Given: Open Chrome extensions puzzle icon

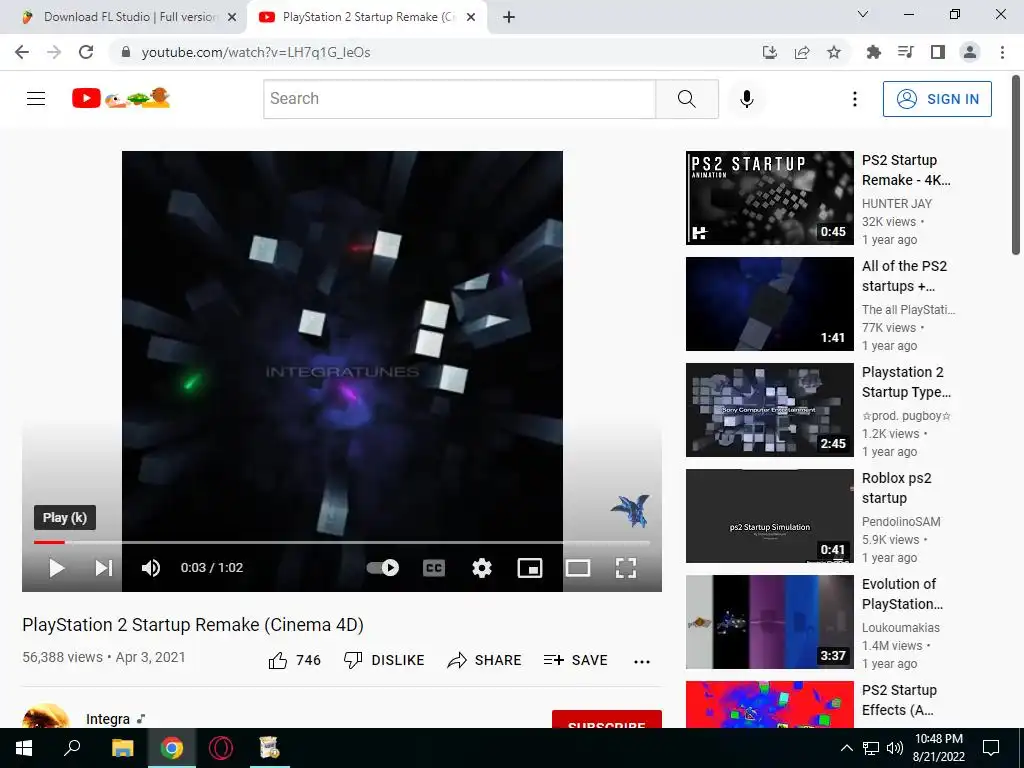Looking at the screenshot, I should (873, 52).
